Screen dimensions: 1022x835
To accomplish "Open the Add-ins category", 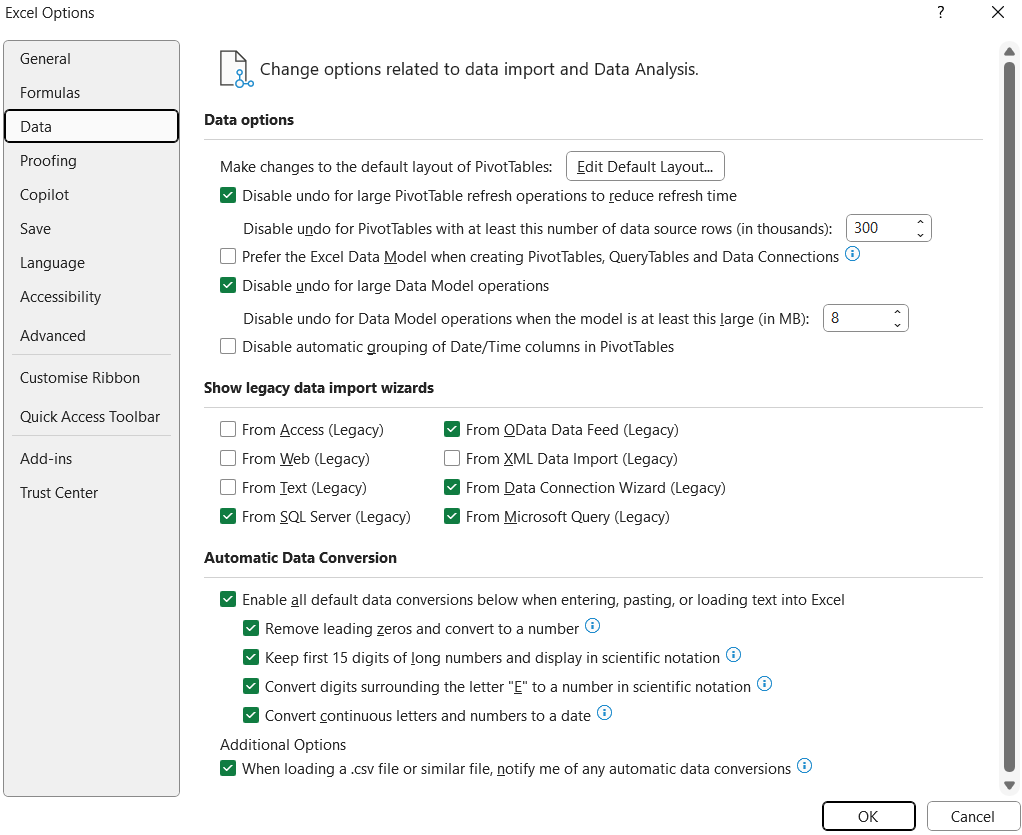I will 91,458.
